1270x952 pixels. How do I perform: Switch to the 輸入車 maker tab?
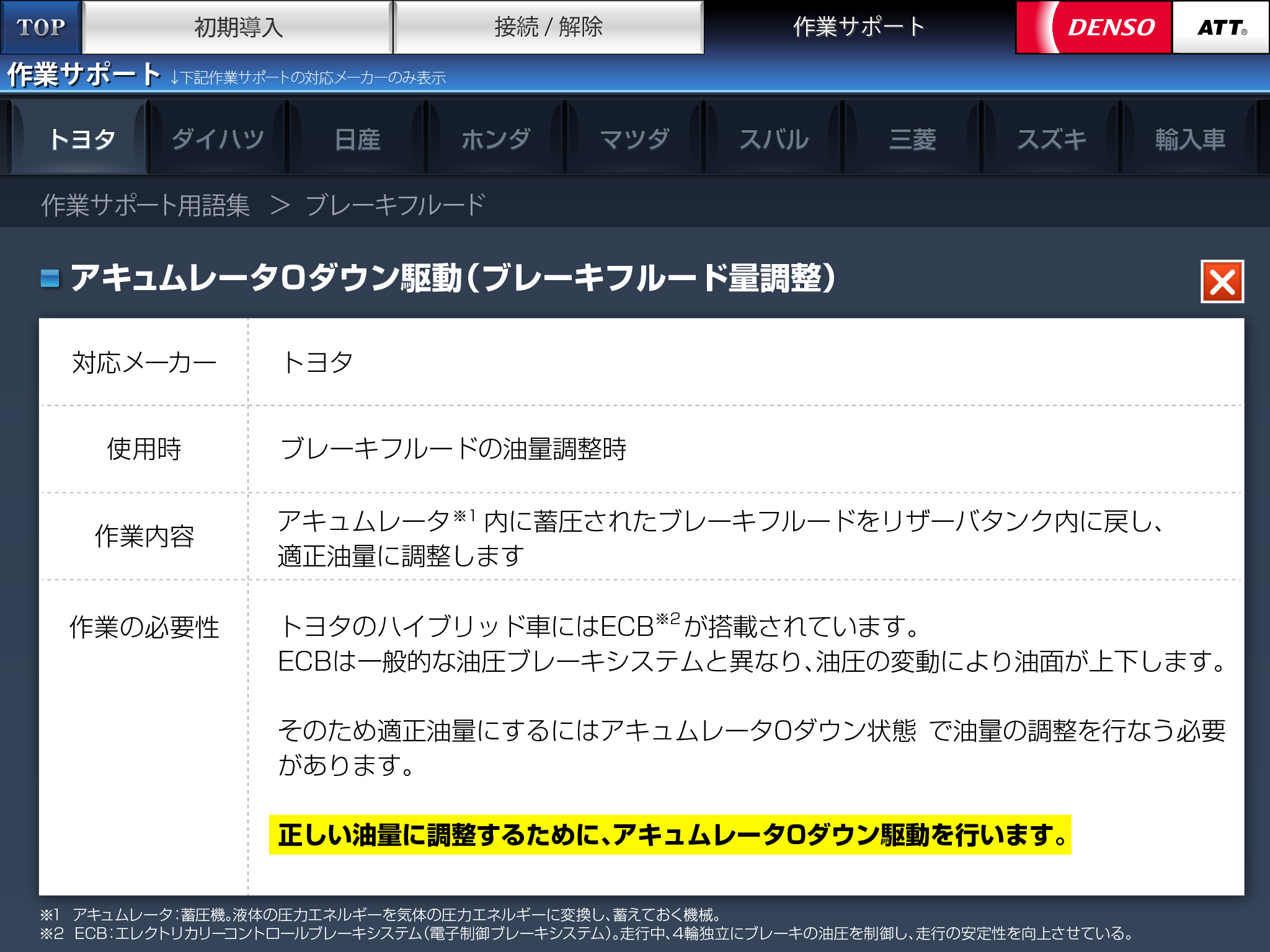point(1191,139)
